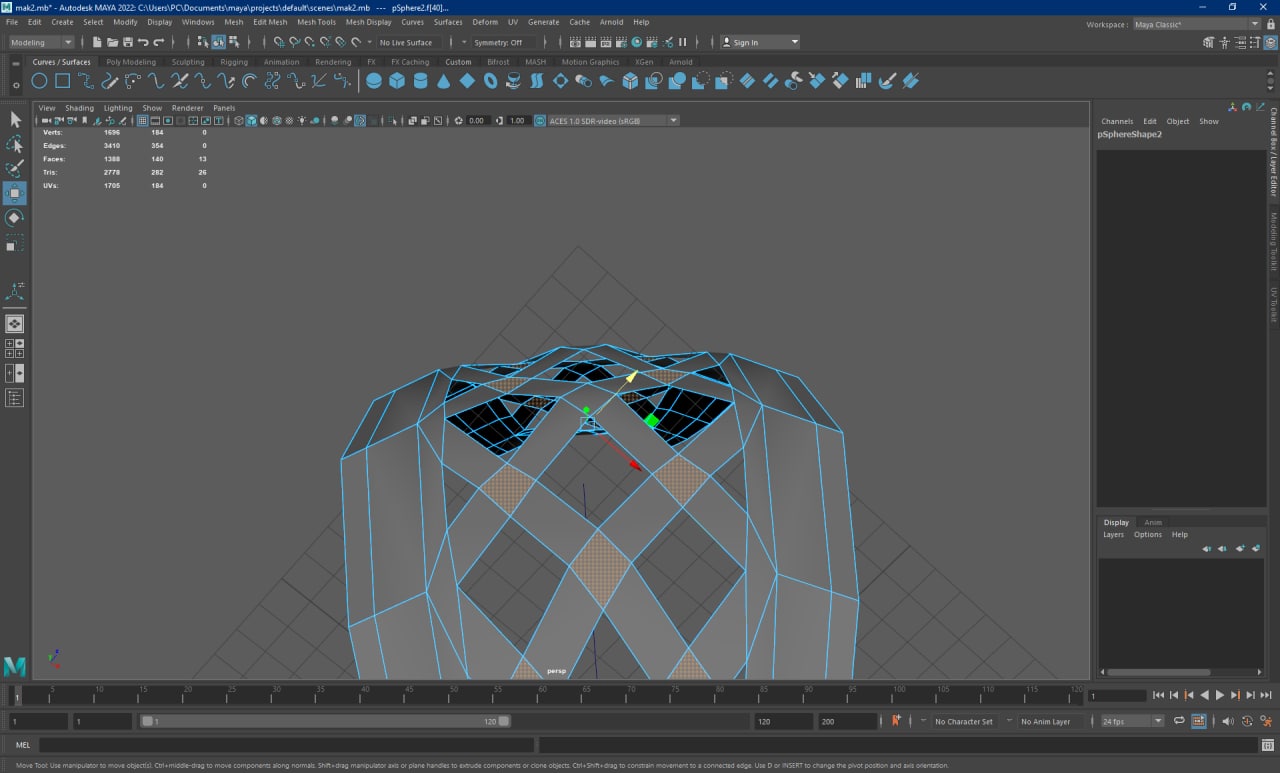Viewport: 1280px width, 773px height.
Task: Create a NURBS circle from the shelf
Action: [x=39, y=81]
